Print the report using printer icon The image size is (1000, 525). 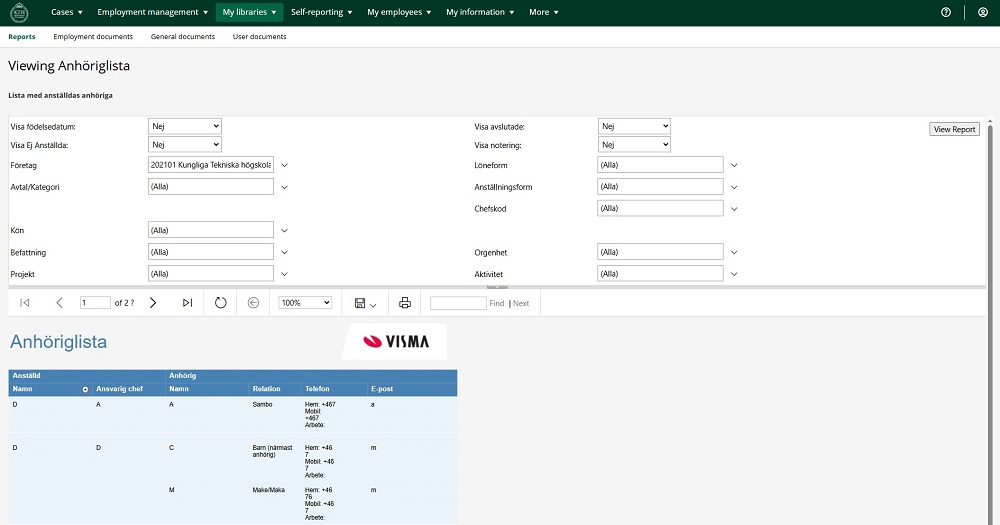405,303
